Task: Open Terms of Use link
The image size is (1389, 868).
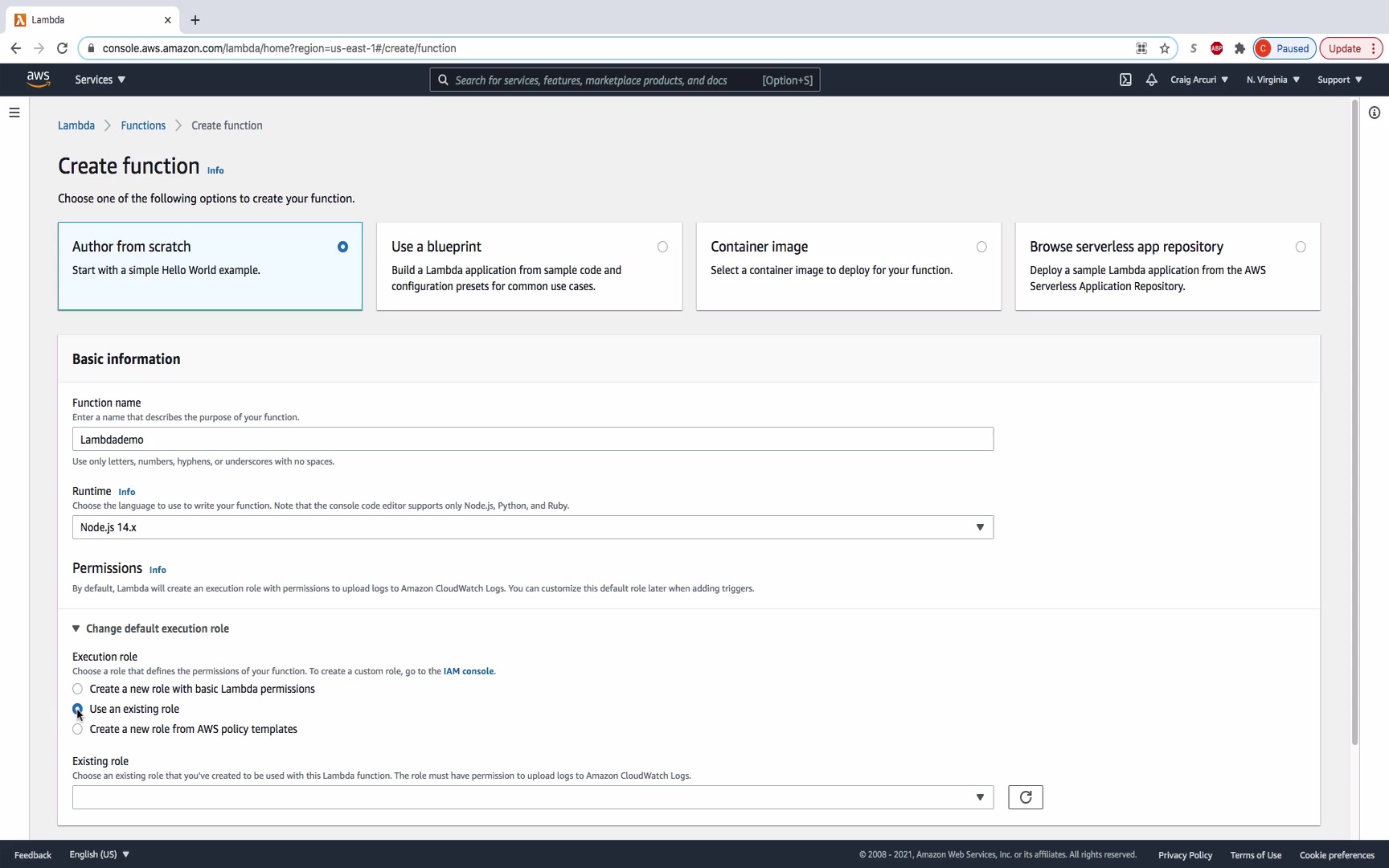Action: 1256,855
